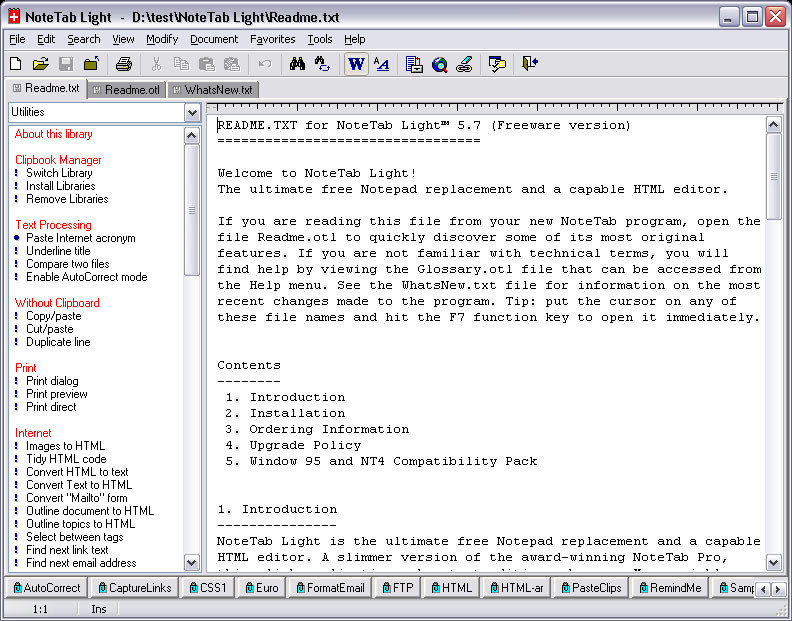792x621 pixels.
Task: Click the Paste clipboard icon
Action: [207, 64]
